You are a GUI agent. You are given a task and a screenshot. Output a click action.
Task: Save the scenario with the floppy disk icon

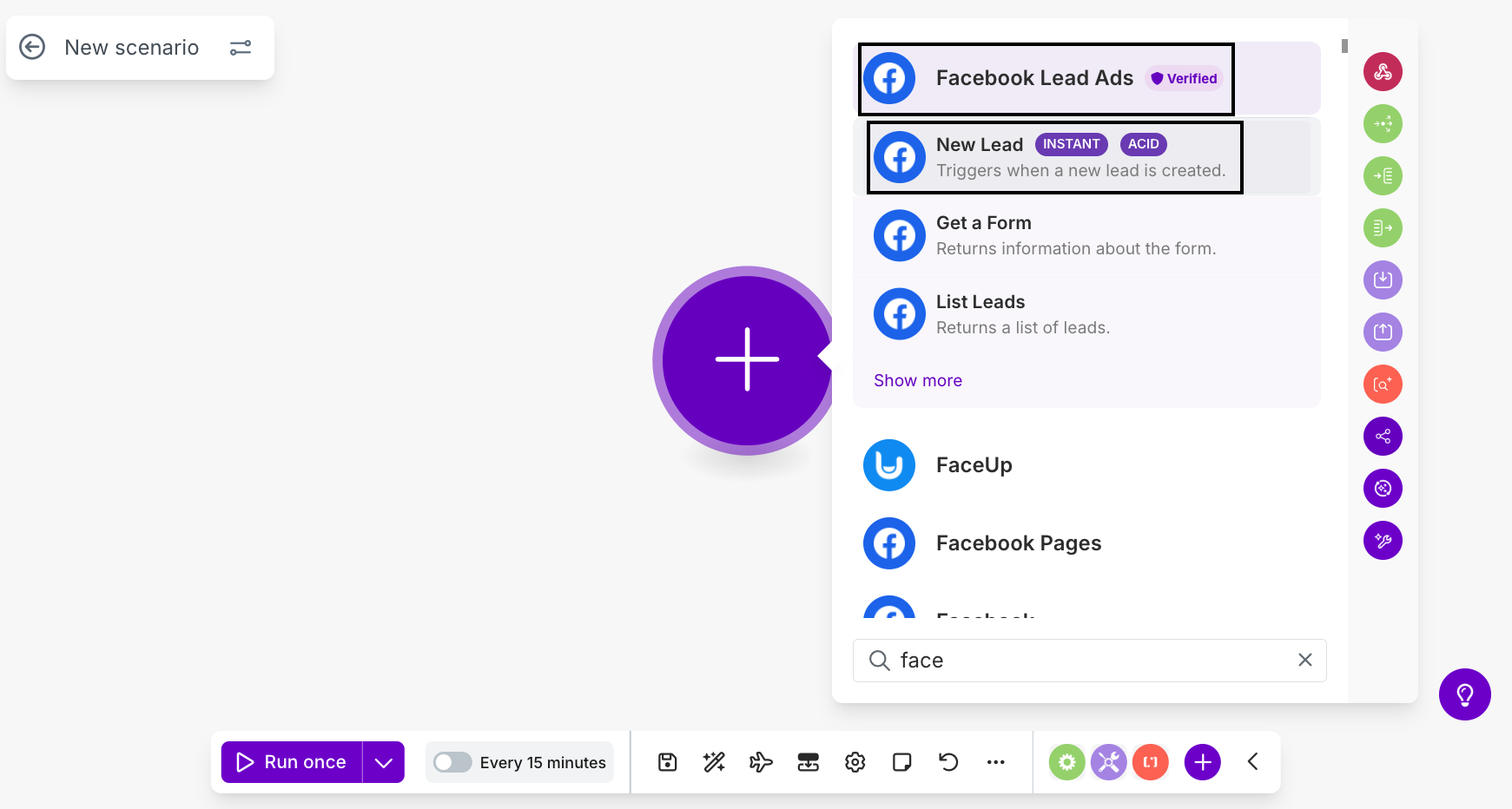point(667,762)
